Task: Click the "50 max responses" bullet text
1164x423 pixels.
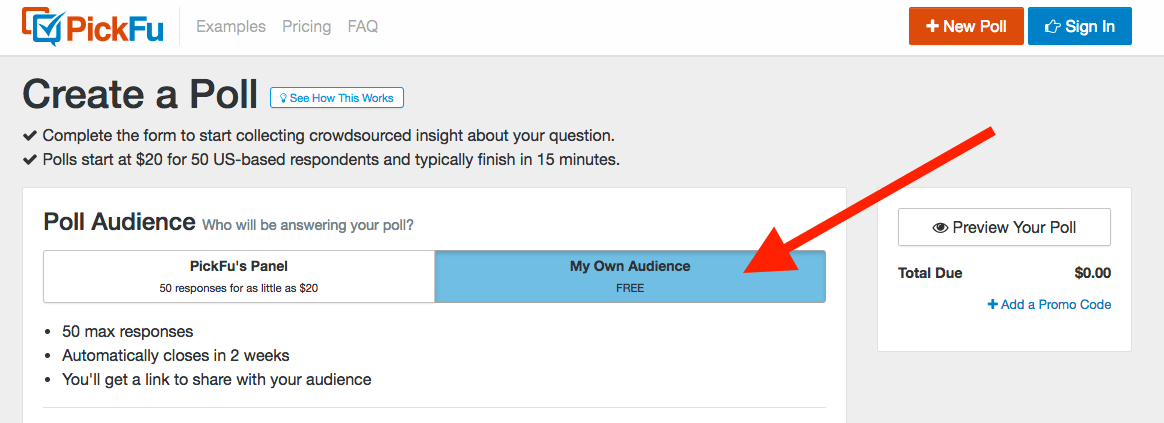Action: 127,331
